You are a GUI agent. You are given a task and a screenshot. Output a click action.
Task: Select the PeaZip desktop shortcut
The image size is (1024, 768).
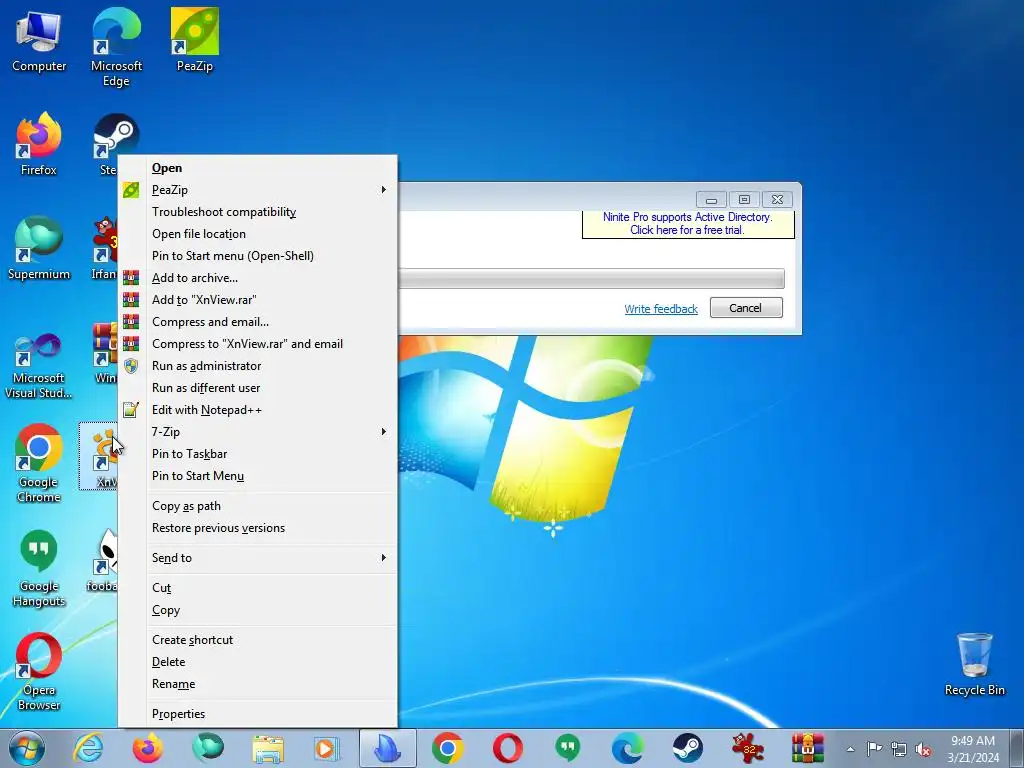pyautogui.click(x=195, y=40)
